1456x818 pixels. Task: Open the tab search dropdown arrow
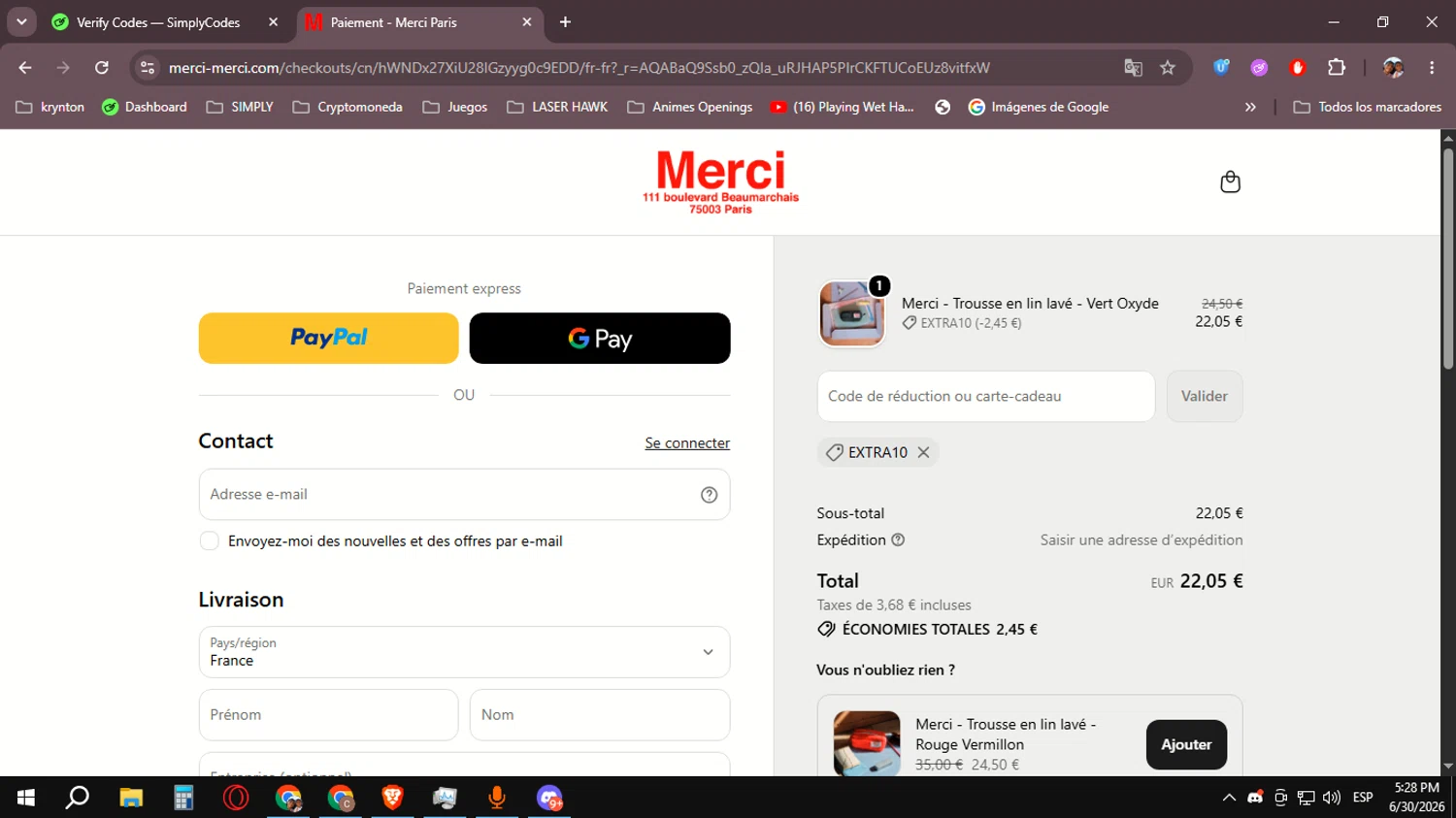click(x=21, y=22)
